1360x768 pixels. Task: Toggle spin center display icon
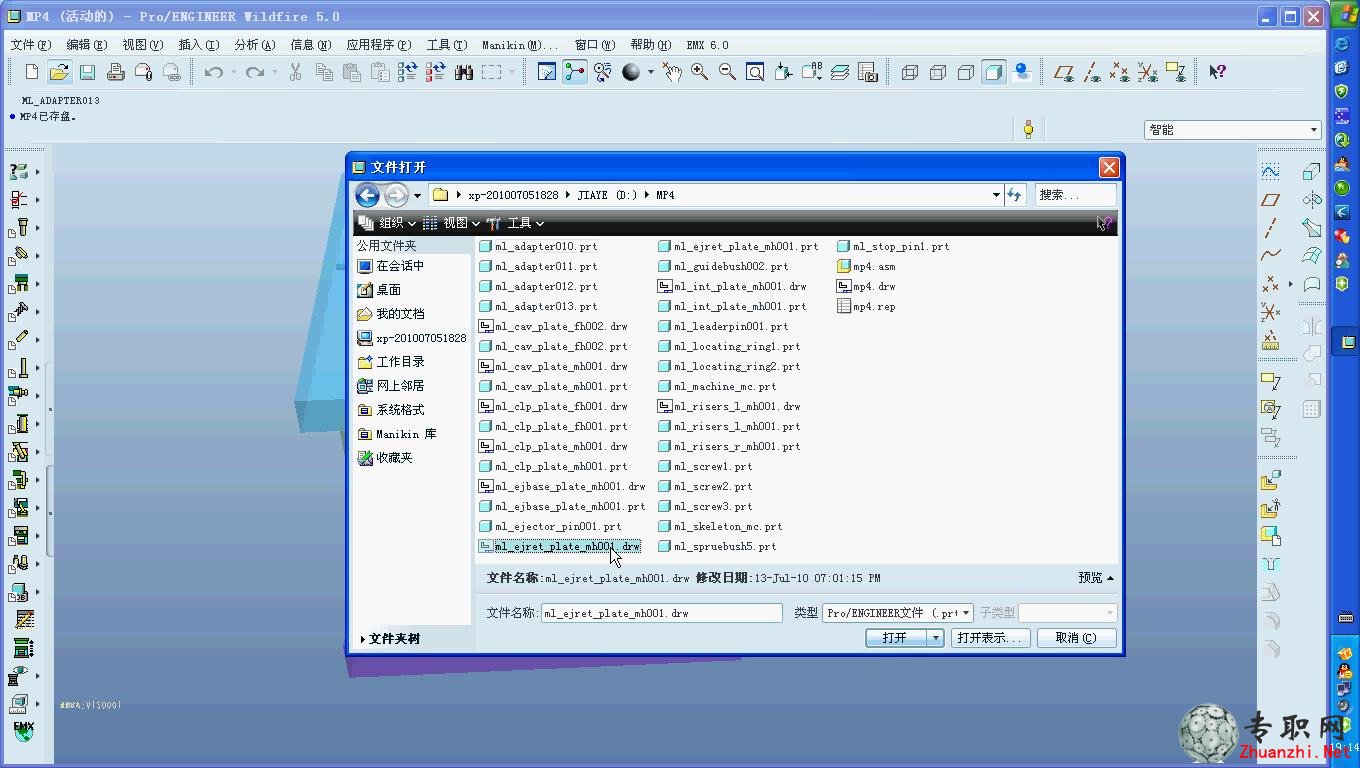pos(575,72)
